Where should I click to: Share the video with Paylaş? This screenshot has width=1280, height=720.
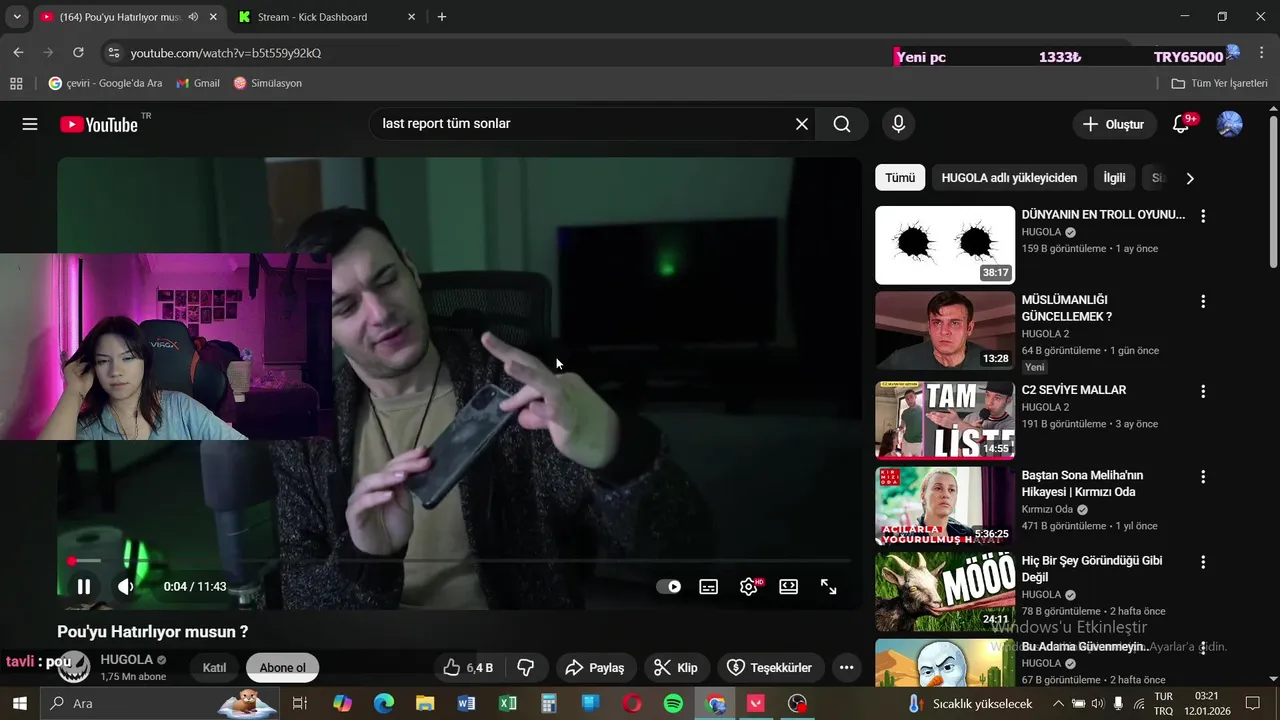[x=595, y=667]
